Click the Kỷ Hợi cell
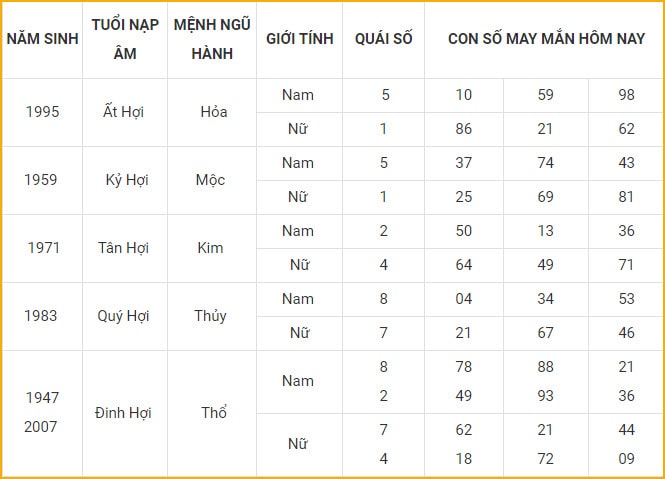This screenshot has height=479, width=665. [127, 180]
